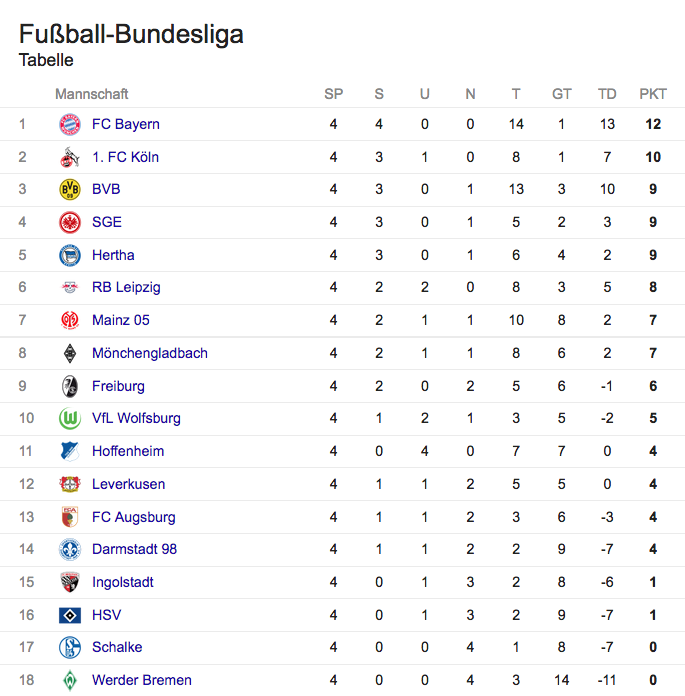
Task: Select the yellow BVB emblem
Action: click(70, 190)
